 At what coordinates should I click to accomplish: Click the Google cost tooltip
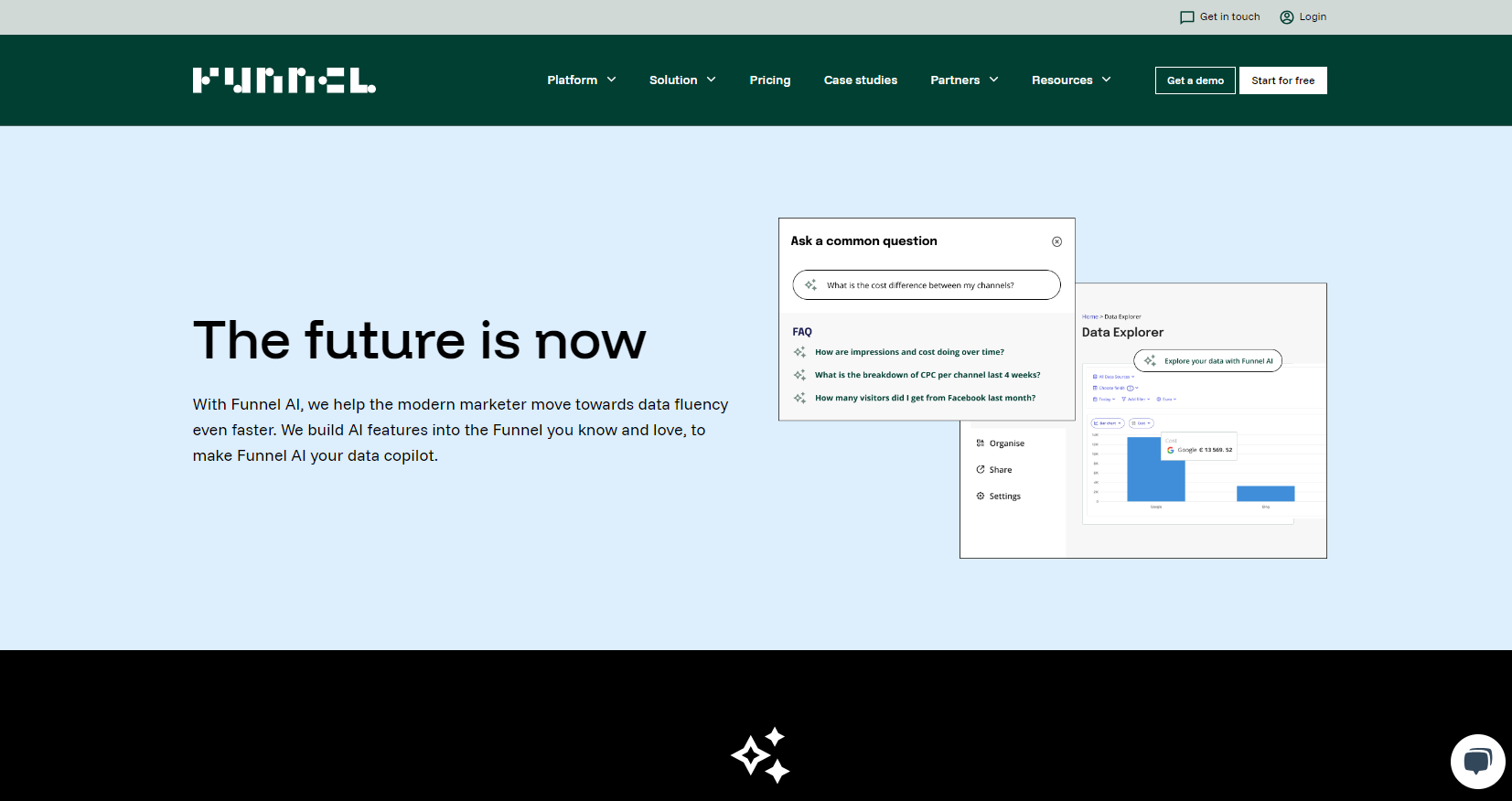(x=1199, y=446)
